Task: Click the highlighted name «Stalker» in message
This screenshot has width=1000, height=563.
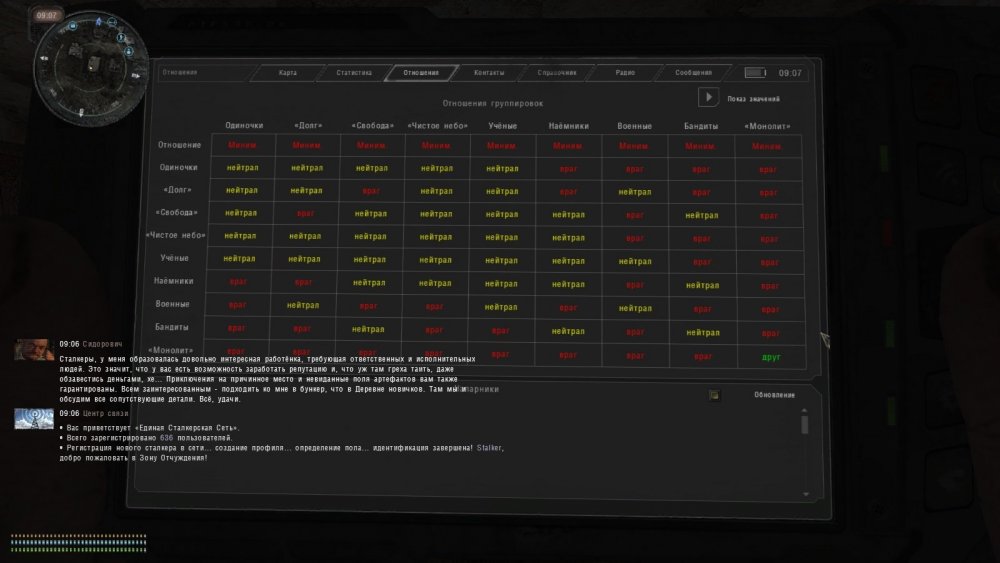Action: click(x=489, y=448)
